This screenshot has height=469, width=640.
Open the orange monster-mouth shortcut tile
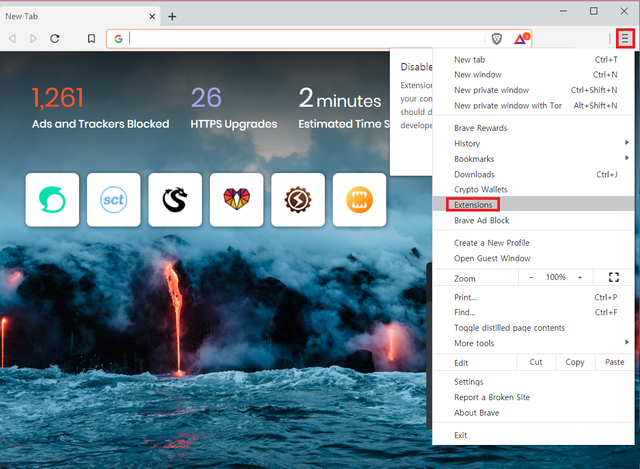pyautogui.click(x=359, y=200)
